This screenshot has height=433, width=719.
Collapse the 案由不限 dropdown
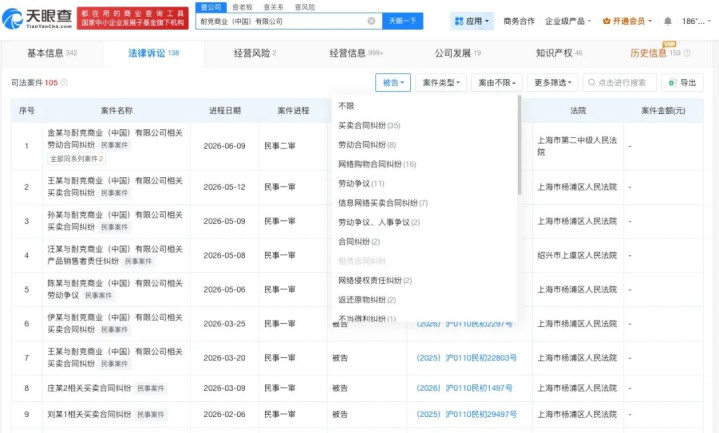pos(497,83)
